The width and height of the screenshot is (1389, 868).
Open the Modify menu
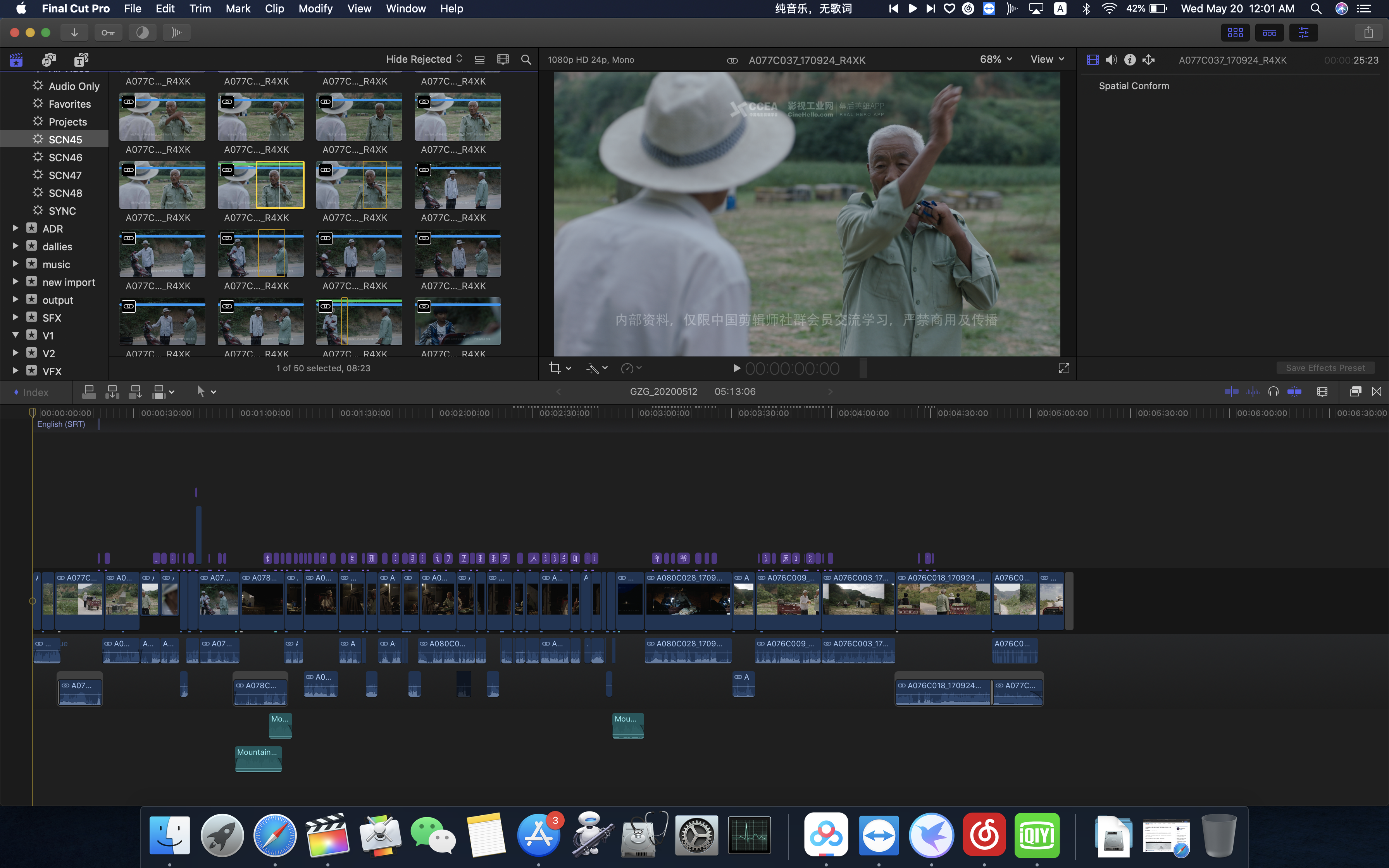(x=315, y=9)
